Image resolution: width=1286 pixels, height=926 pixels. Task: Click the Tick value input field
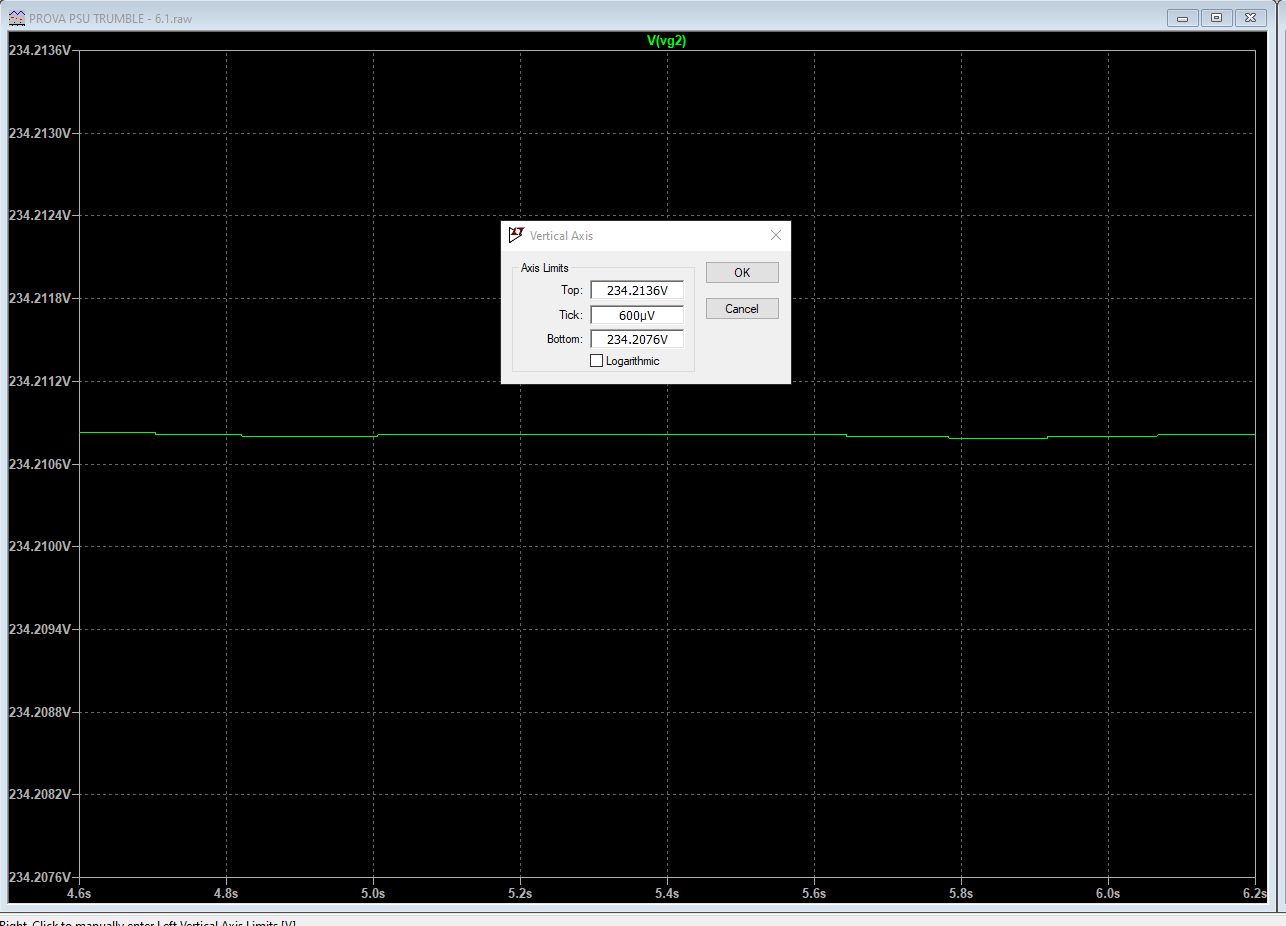coord(637,315)
